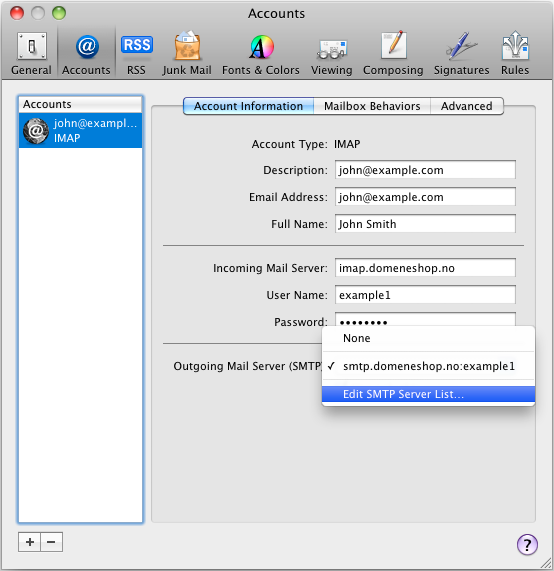Switch to Mailbox Behaviors tab
The height and width of the screenshot is (571, 554).
(372, 106)
